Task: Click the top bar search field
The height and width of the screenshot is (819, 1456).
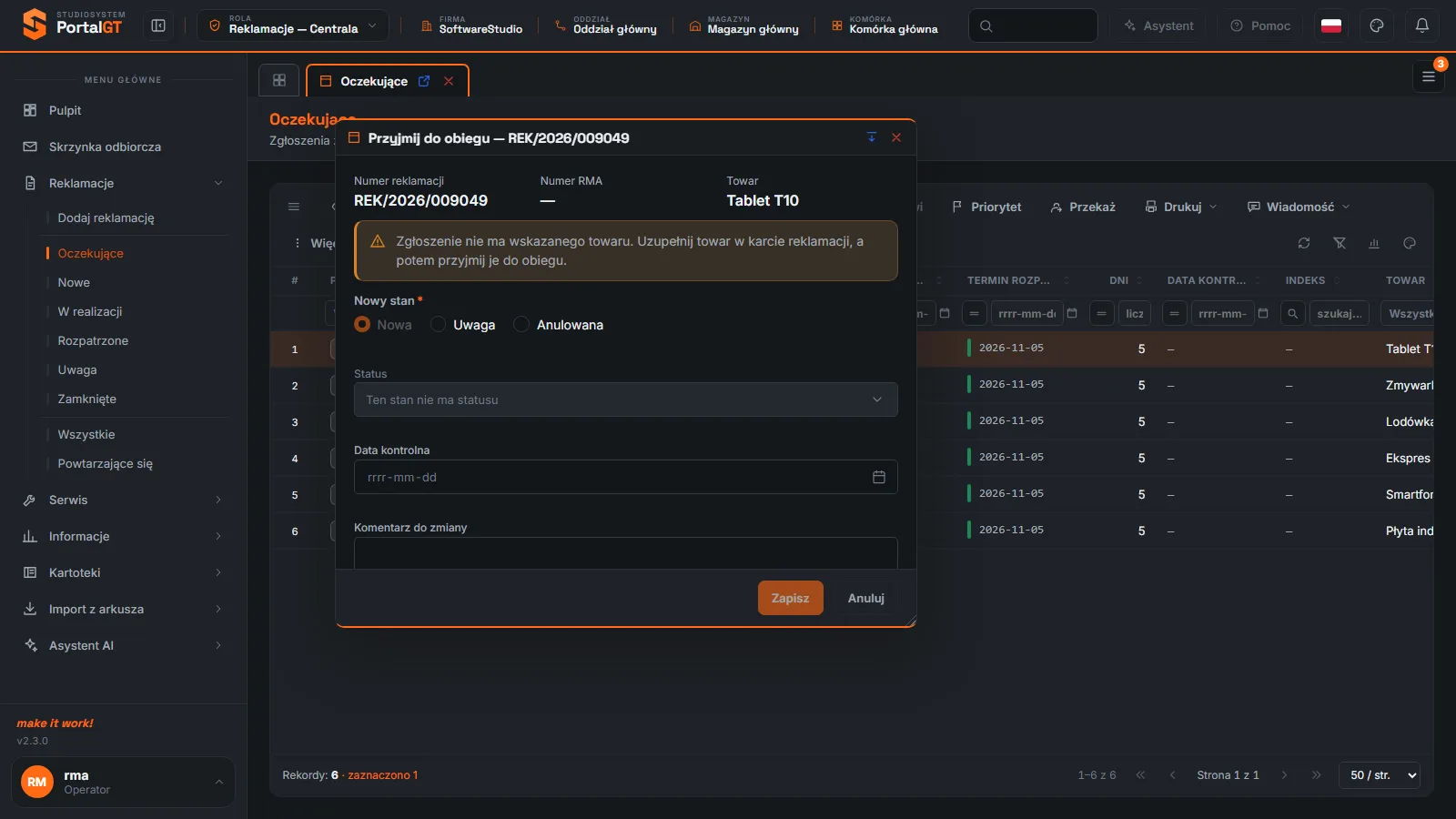Action: [1033, 25]
